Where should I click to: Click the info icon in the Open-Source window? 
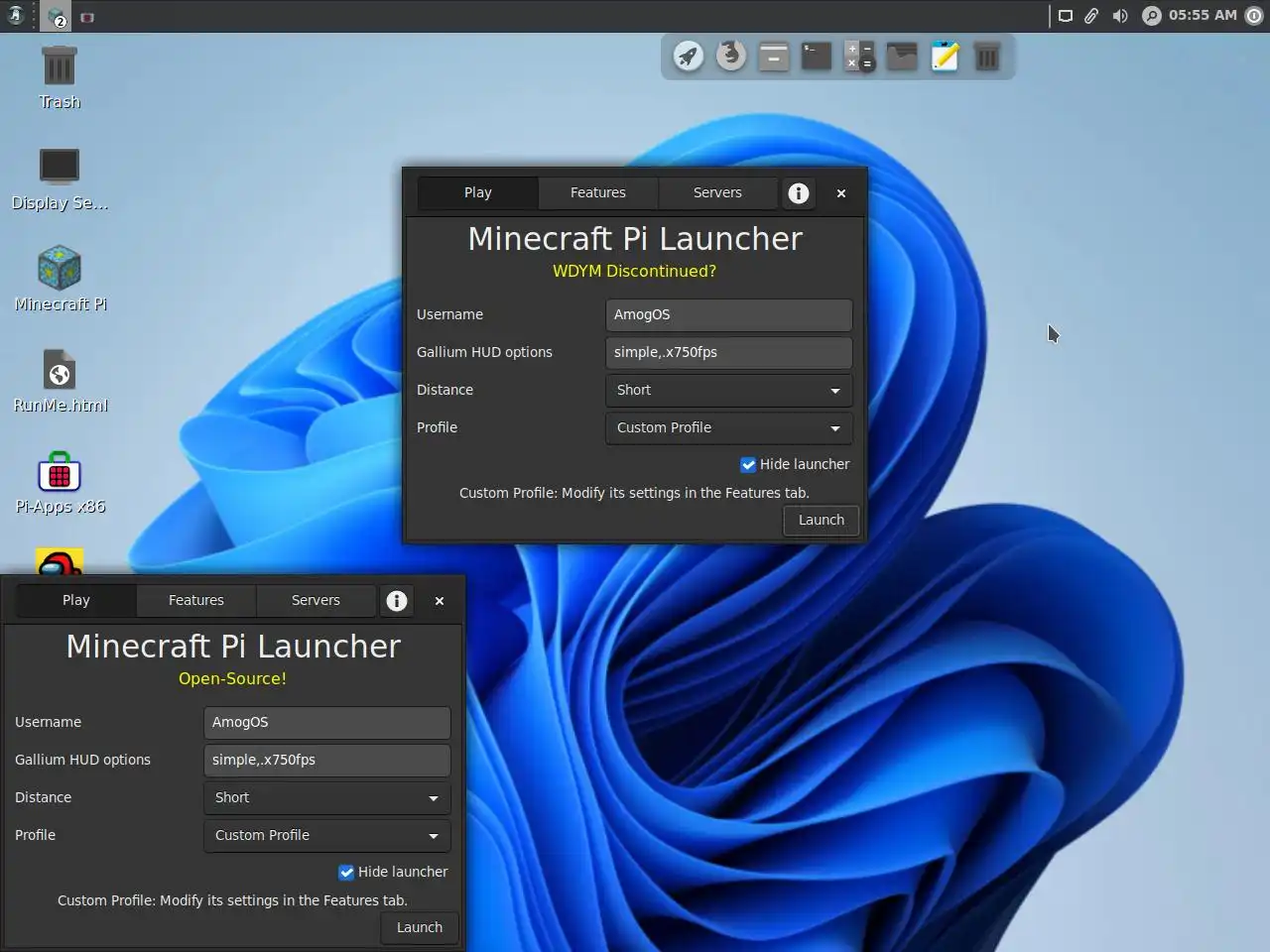pos(397,601)
